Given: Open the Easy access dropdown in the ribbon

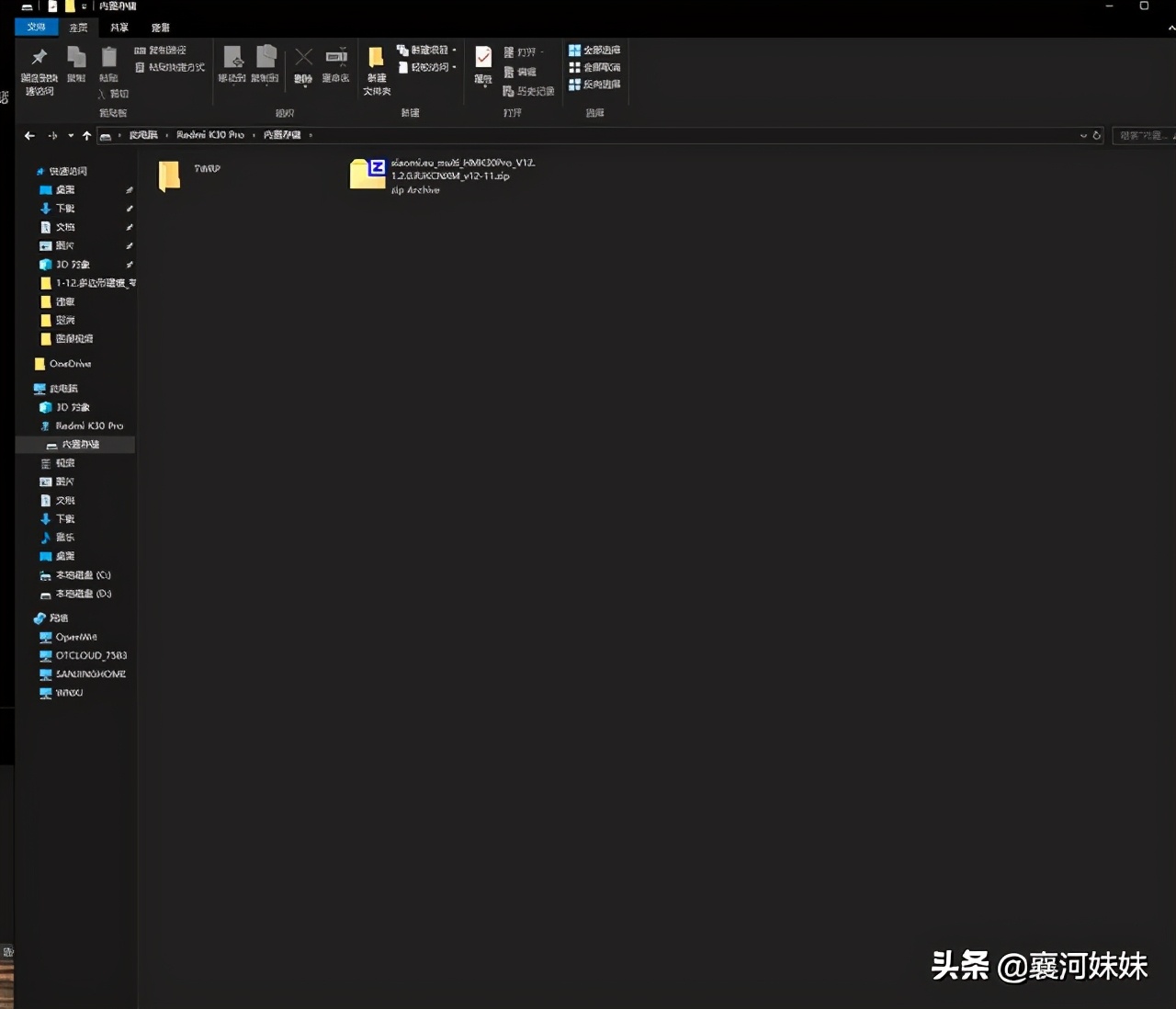Looking at the screenshot, I should click(427, 67).
